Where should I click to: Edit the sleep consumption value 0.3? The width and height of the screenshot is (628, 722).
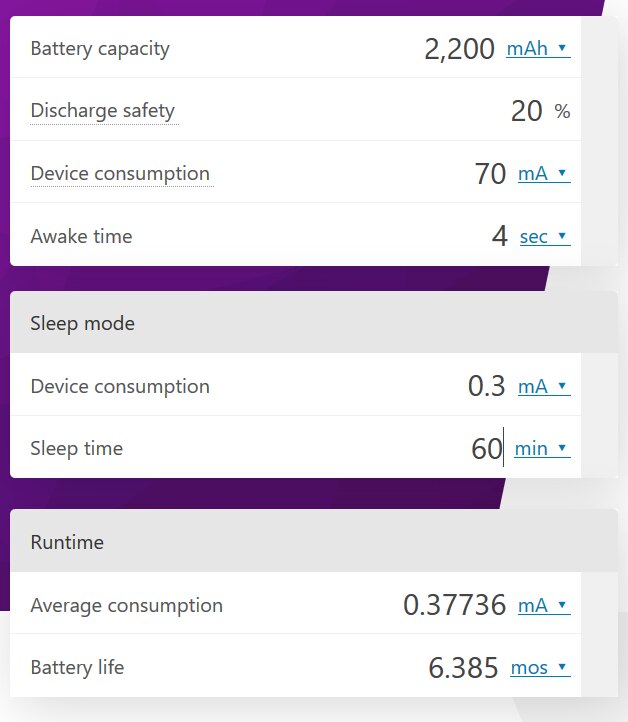pyautogui.click(x=486, y=387)
